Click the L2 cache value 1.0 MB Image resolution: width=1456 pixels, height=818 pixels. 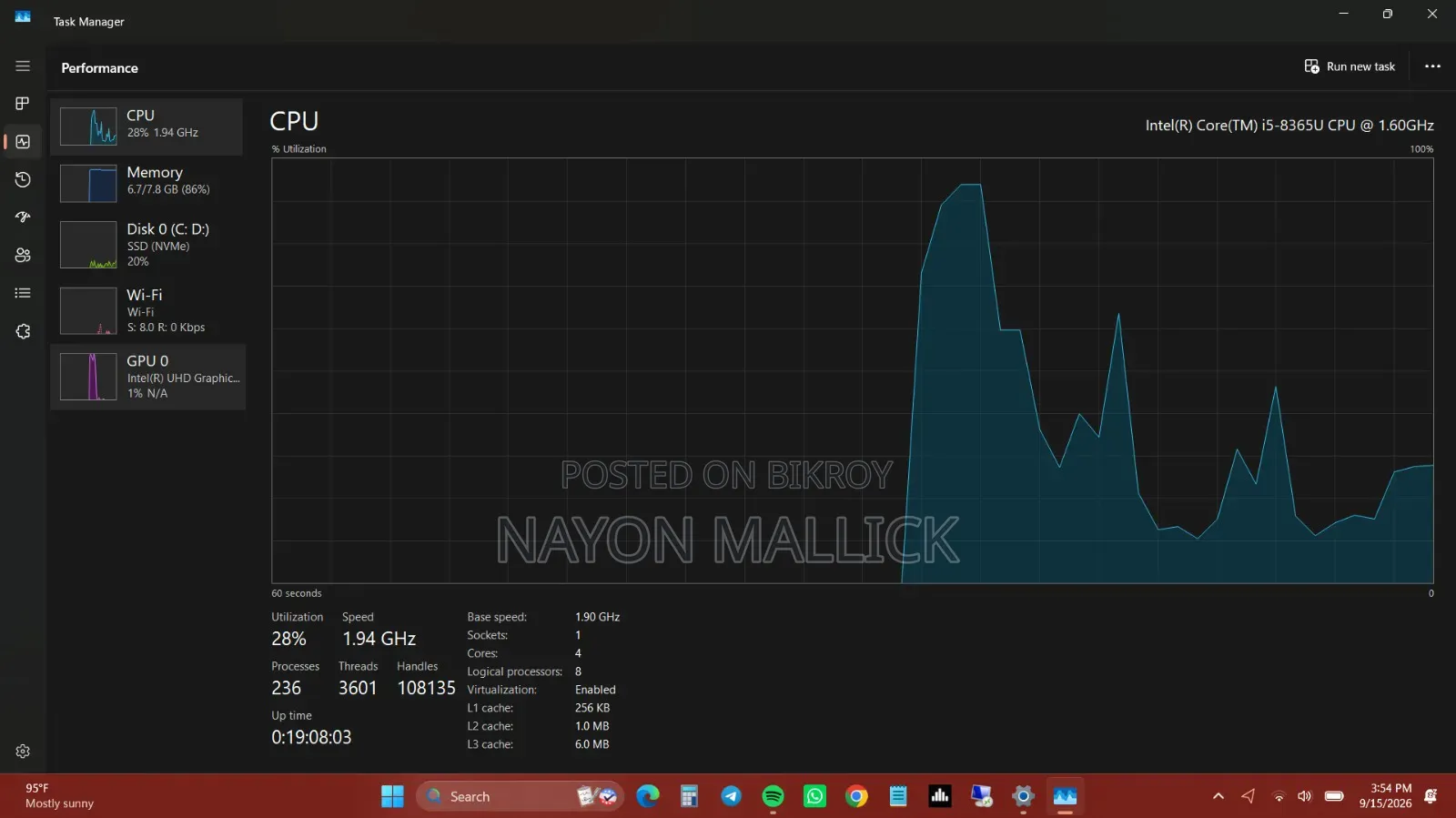(591, 726)
